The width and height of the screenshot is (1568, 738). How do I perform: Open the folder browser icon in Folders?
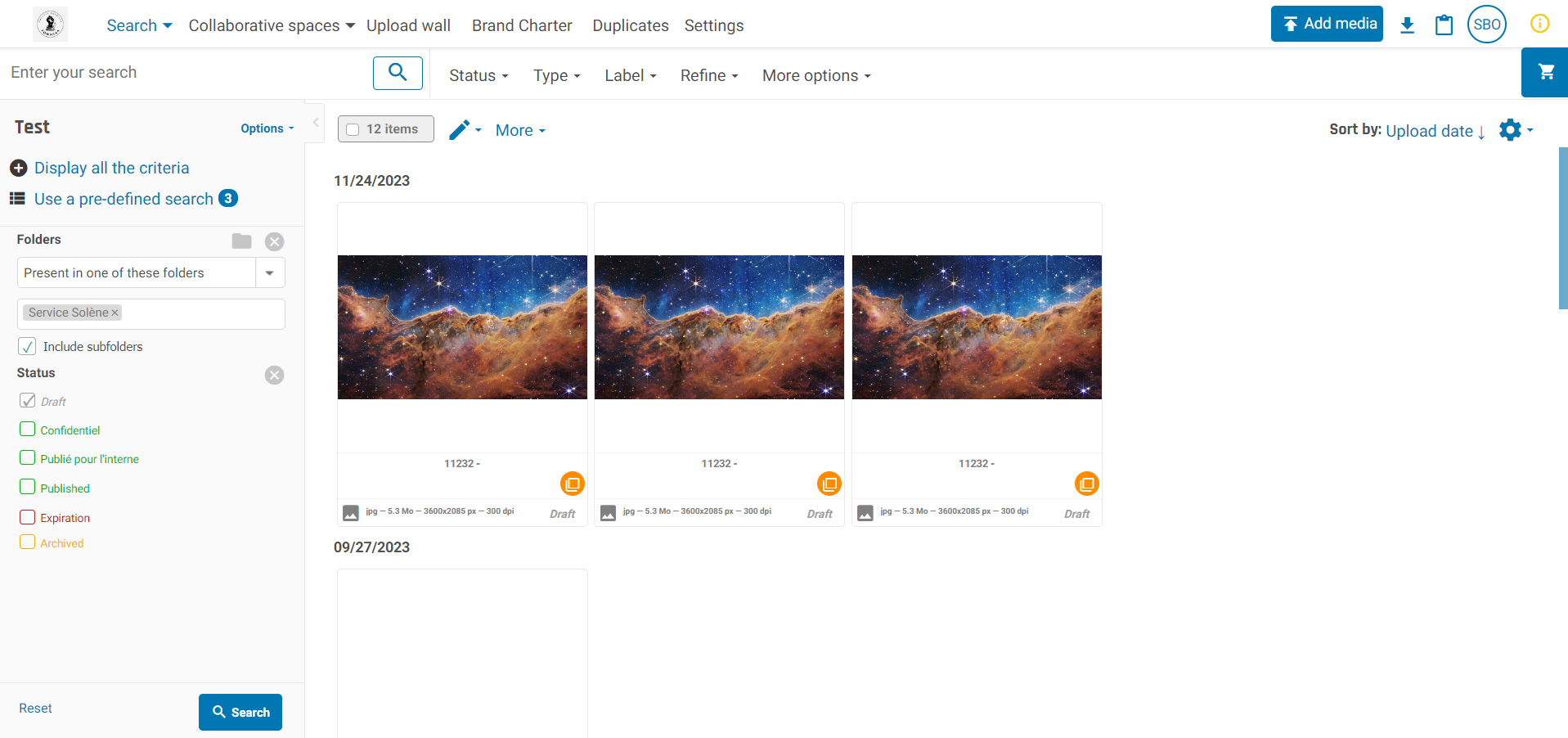241,241
